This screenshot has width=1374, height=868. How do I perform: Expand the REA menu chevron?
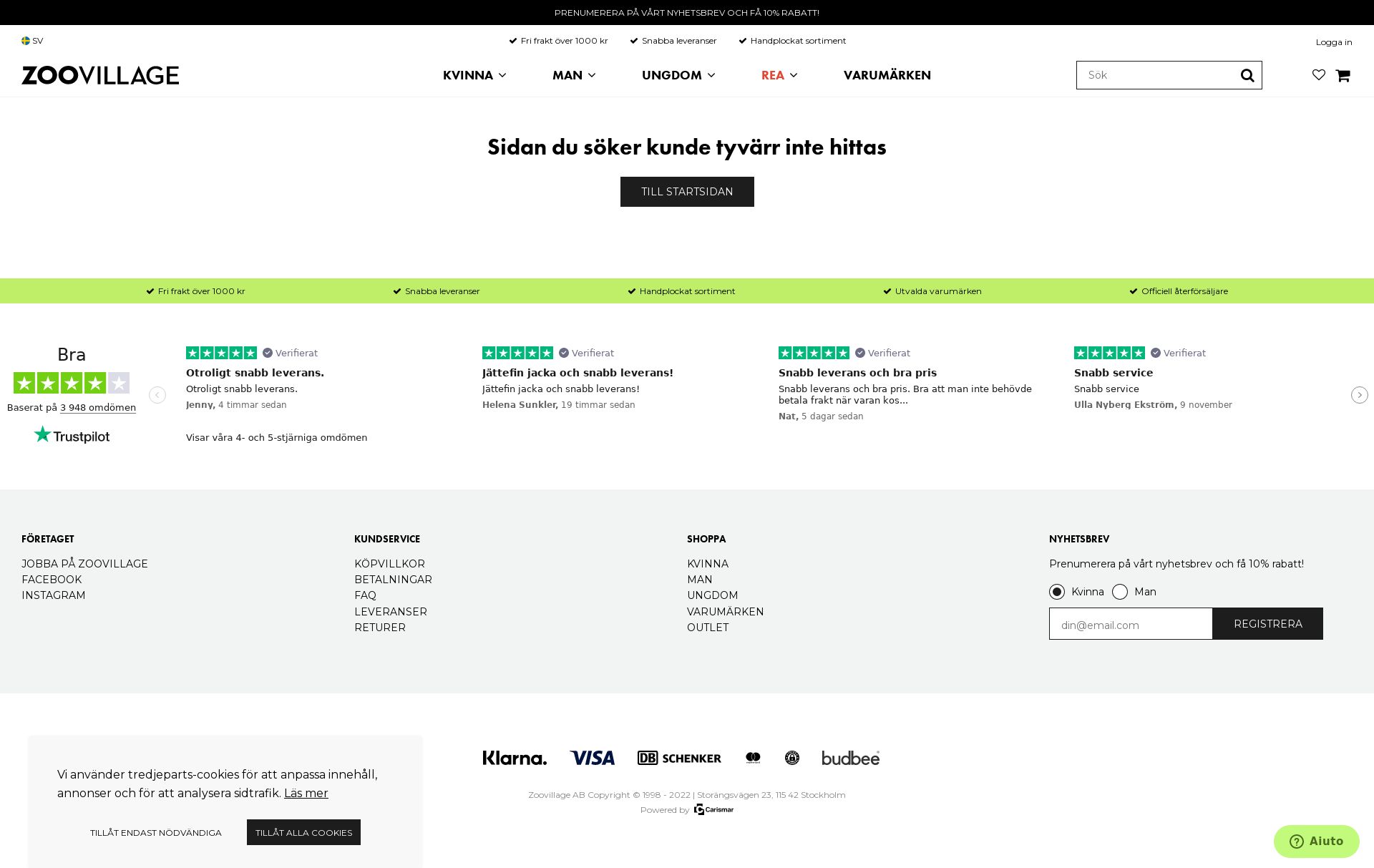coord(794,75)
